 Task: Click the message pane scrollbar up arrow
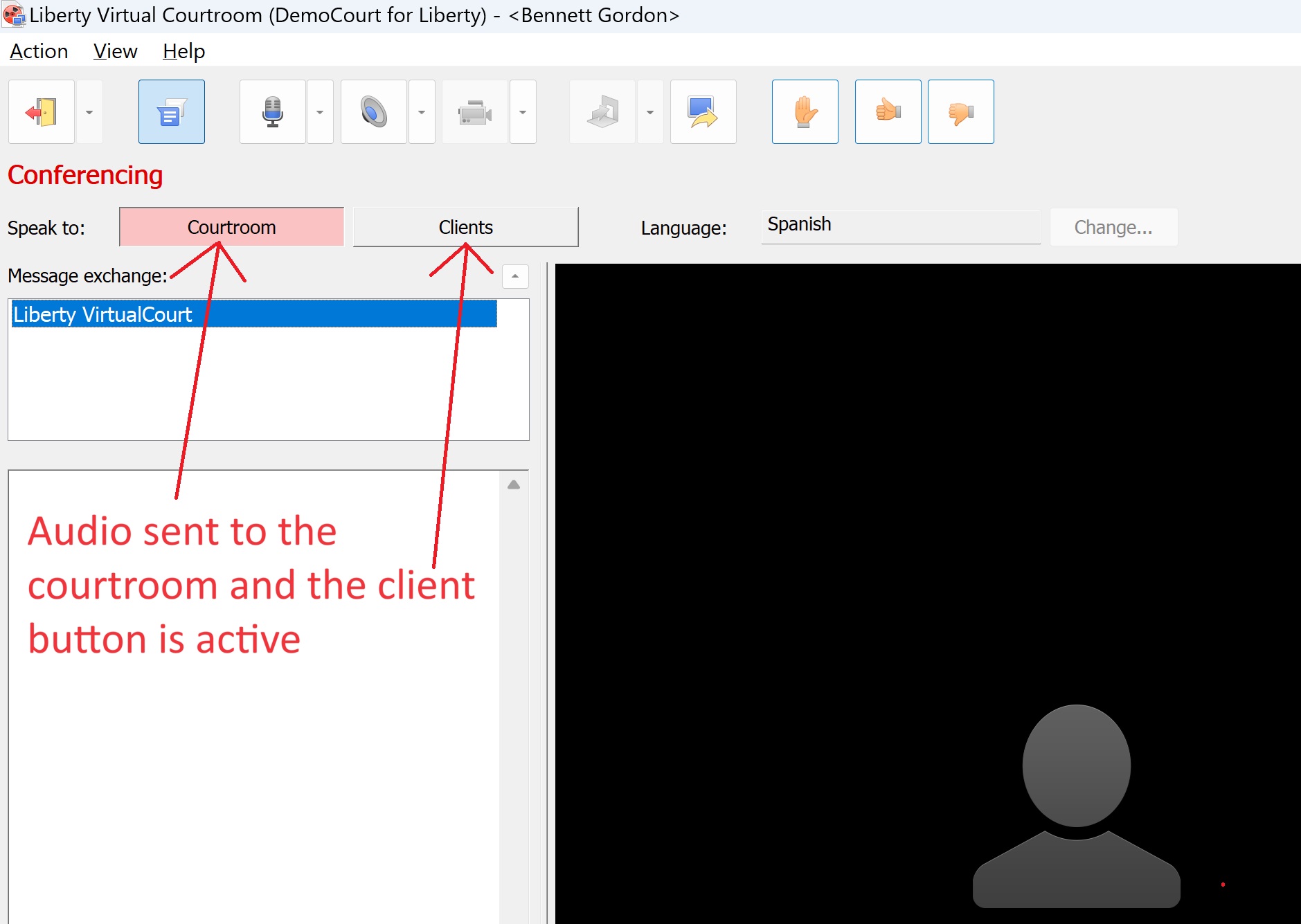coord(514,485)
